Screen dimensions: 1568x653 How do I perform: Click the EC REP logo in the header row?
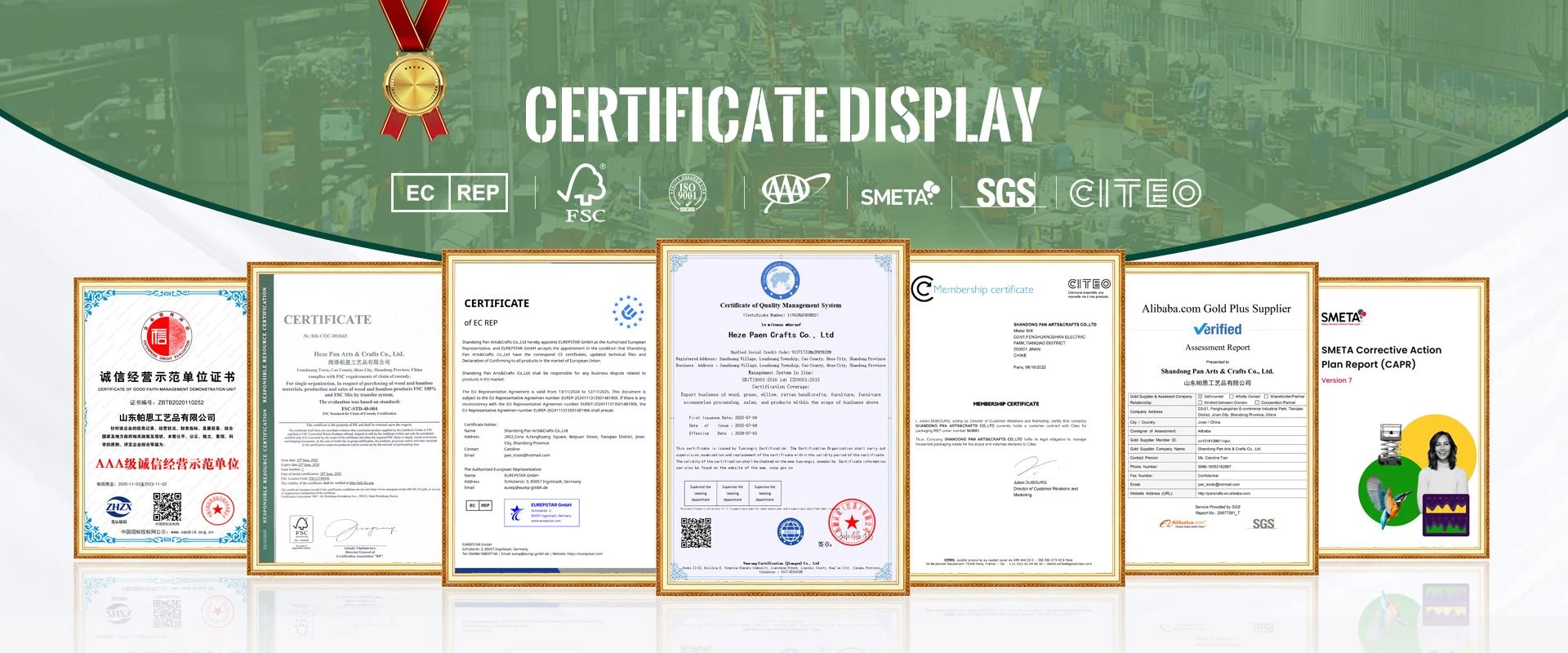[449, 193]
